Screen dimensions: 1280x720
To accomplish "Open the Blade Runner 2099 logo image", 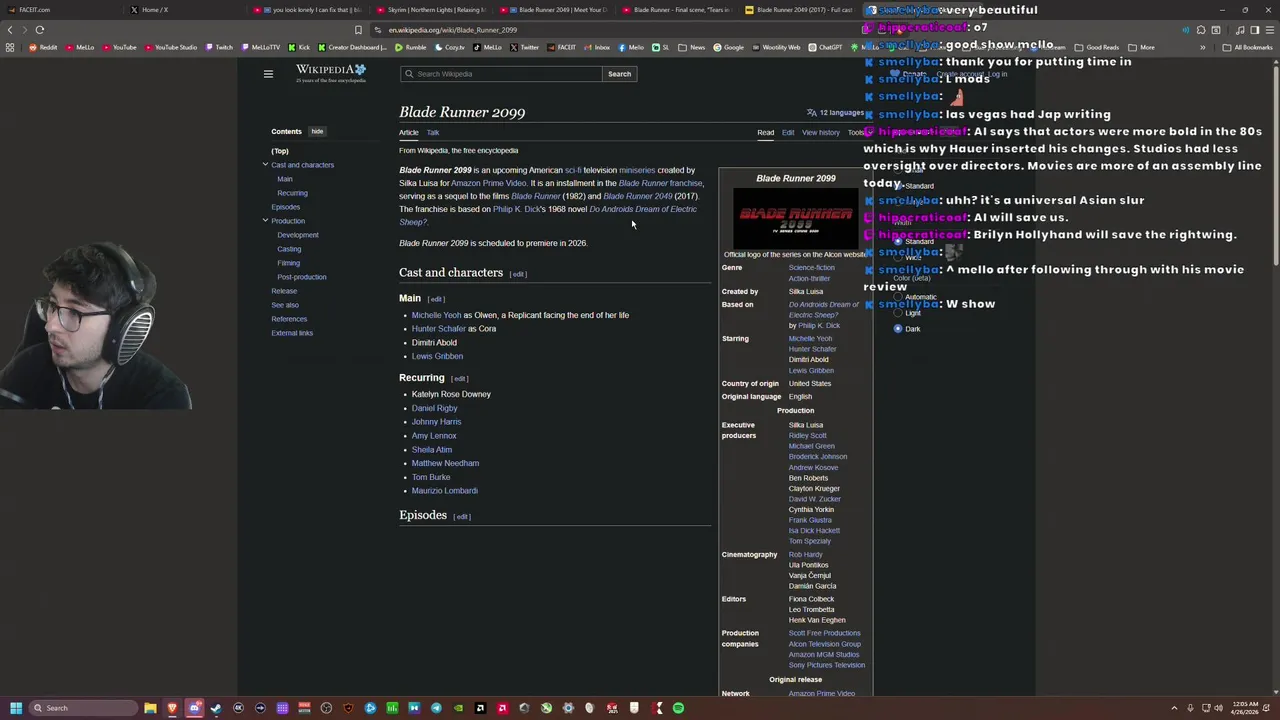I will pyautogui.click(x=796, y=217).
